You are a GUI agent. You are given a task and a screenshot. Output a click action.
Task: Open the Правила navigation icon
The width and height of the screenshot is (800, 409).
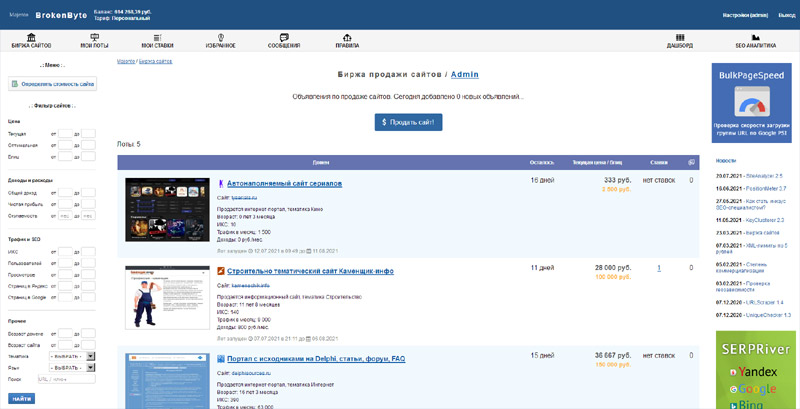[347, 37]
